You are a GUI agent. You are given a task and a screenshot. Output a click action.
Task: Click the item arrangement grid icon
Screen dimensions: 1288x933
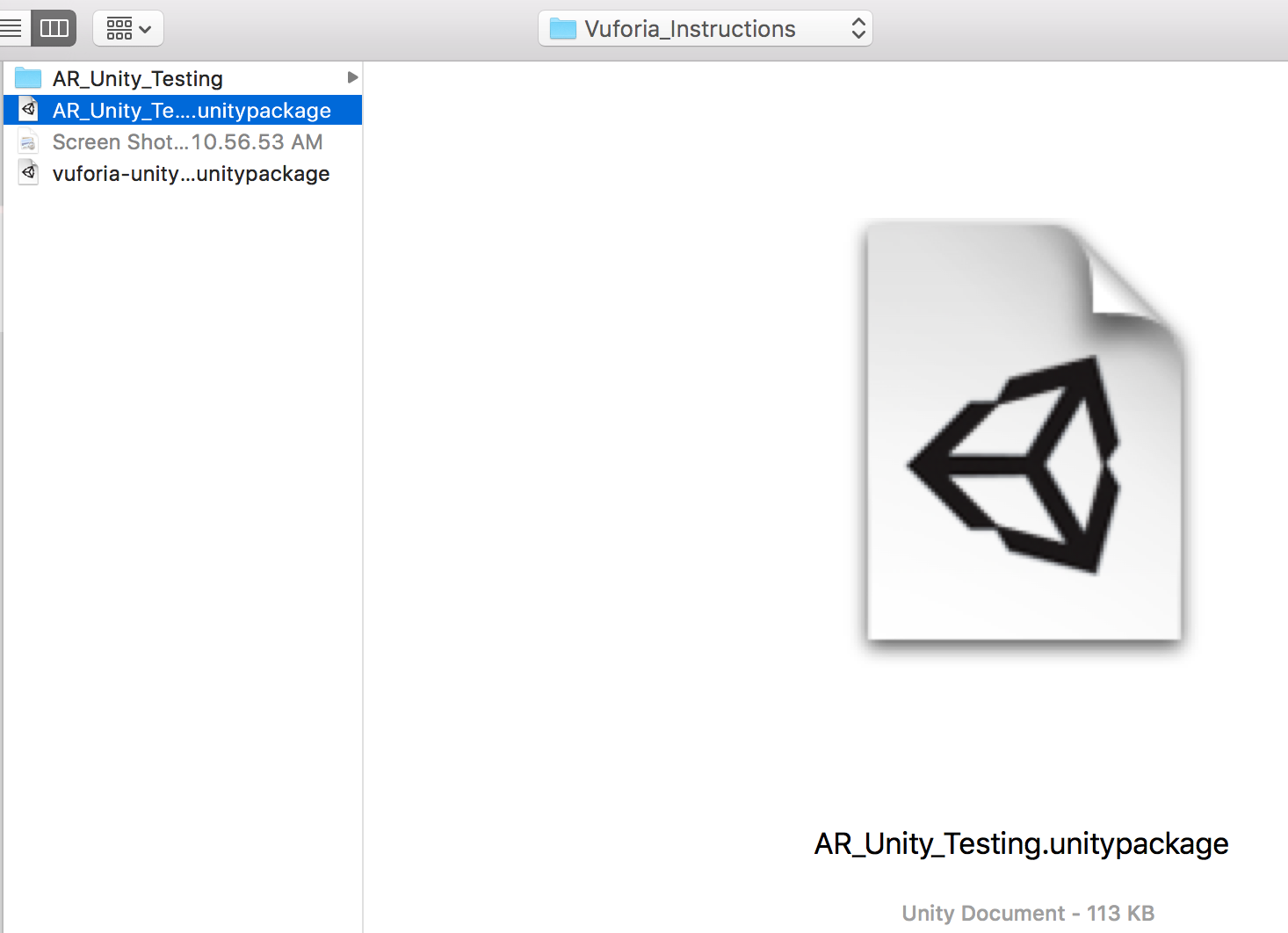117,27
